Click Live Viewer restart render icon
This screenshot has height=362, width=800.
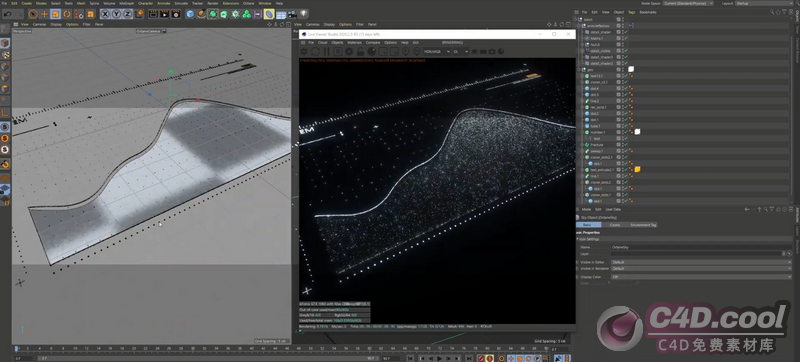[315, 51]
